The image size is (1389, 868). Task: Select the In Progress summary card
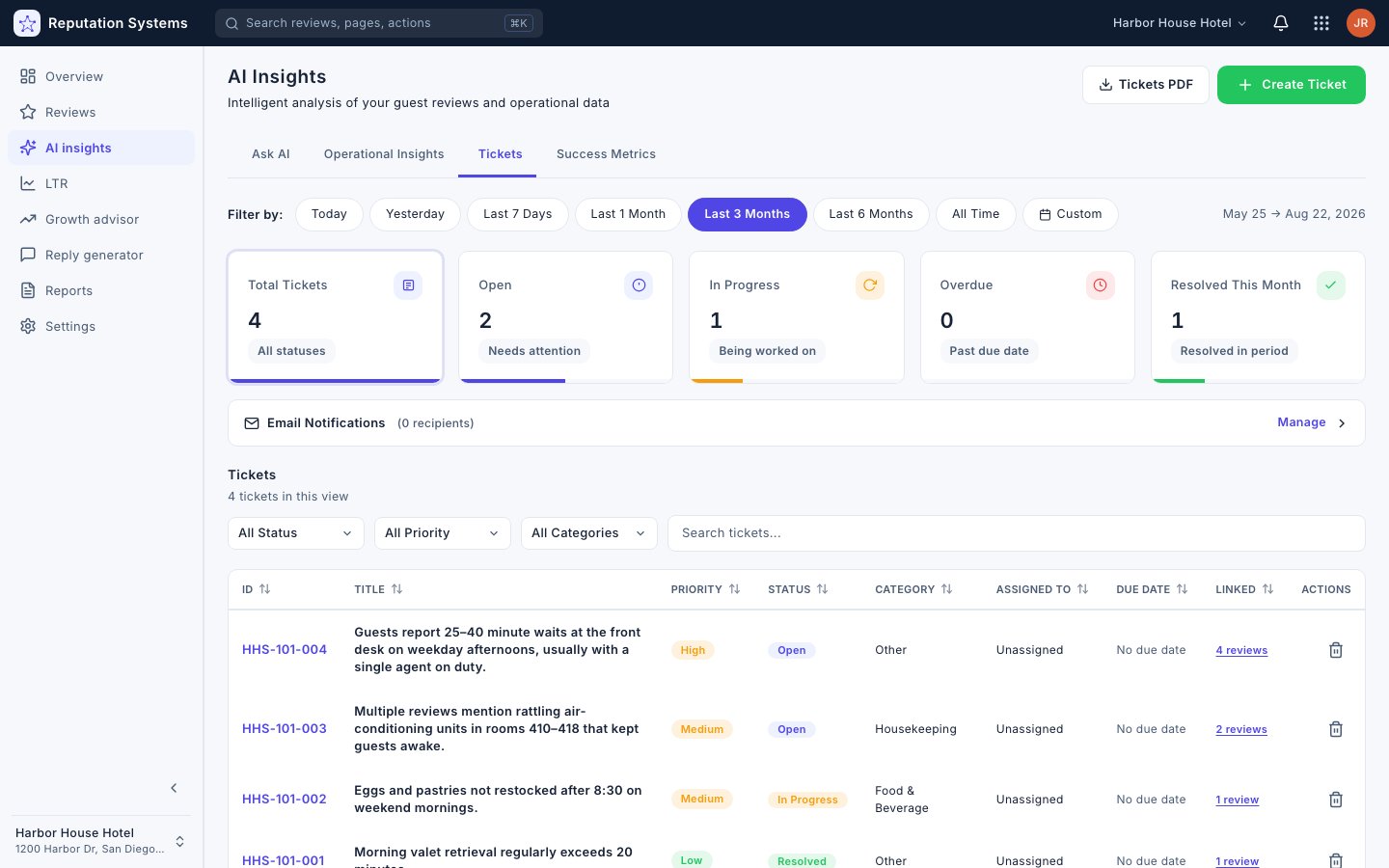pyautogui.click(x=797, y=317)
